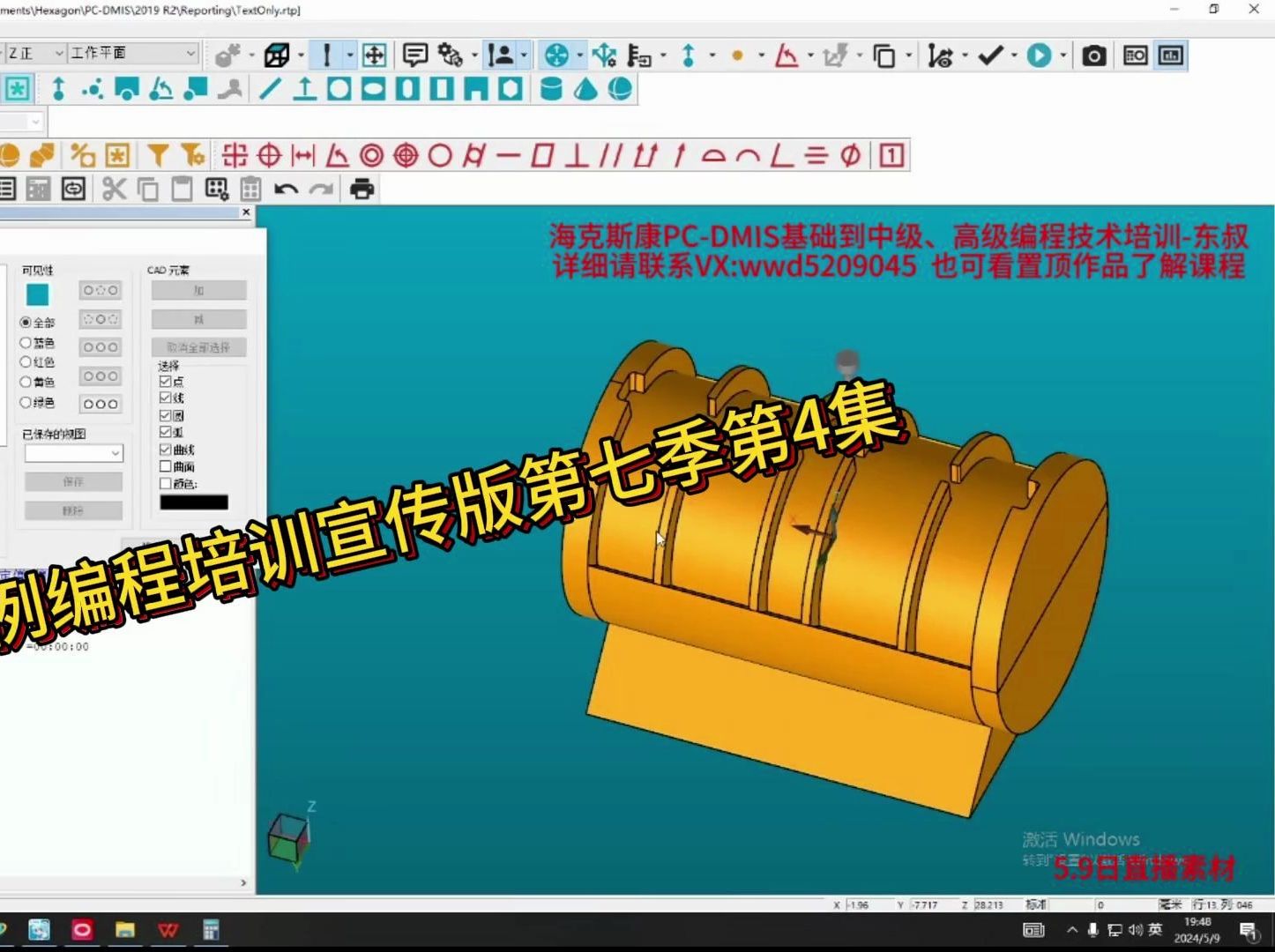Click the redo arrow icon
Viewport: 1275px width, 952px height.
pyautogui.click(x=321, y=189)
